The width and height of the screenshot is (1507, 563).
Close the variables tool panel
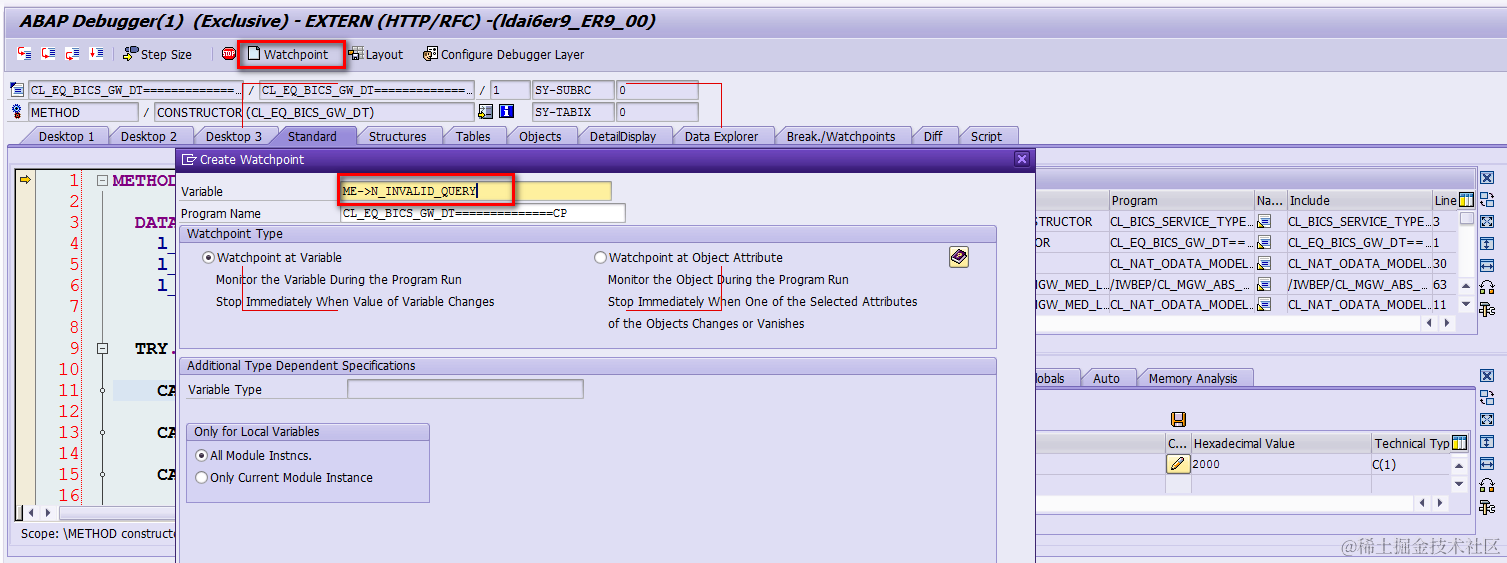tap(1487, 376)
